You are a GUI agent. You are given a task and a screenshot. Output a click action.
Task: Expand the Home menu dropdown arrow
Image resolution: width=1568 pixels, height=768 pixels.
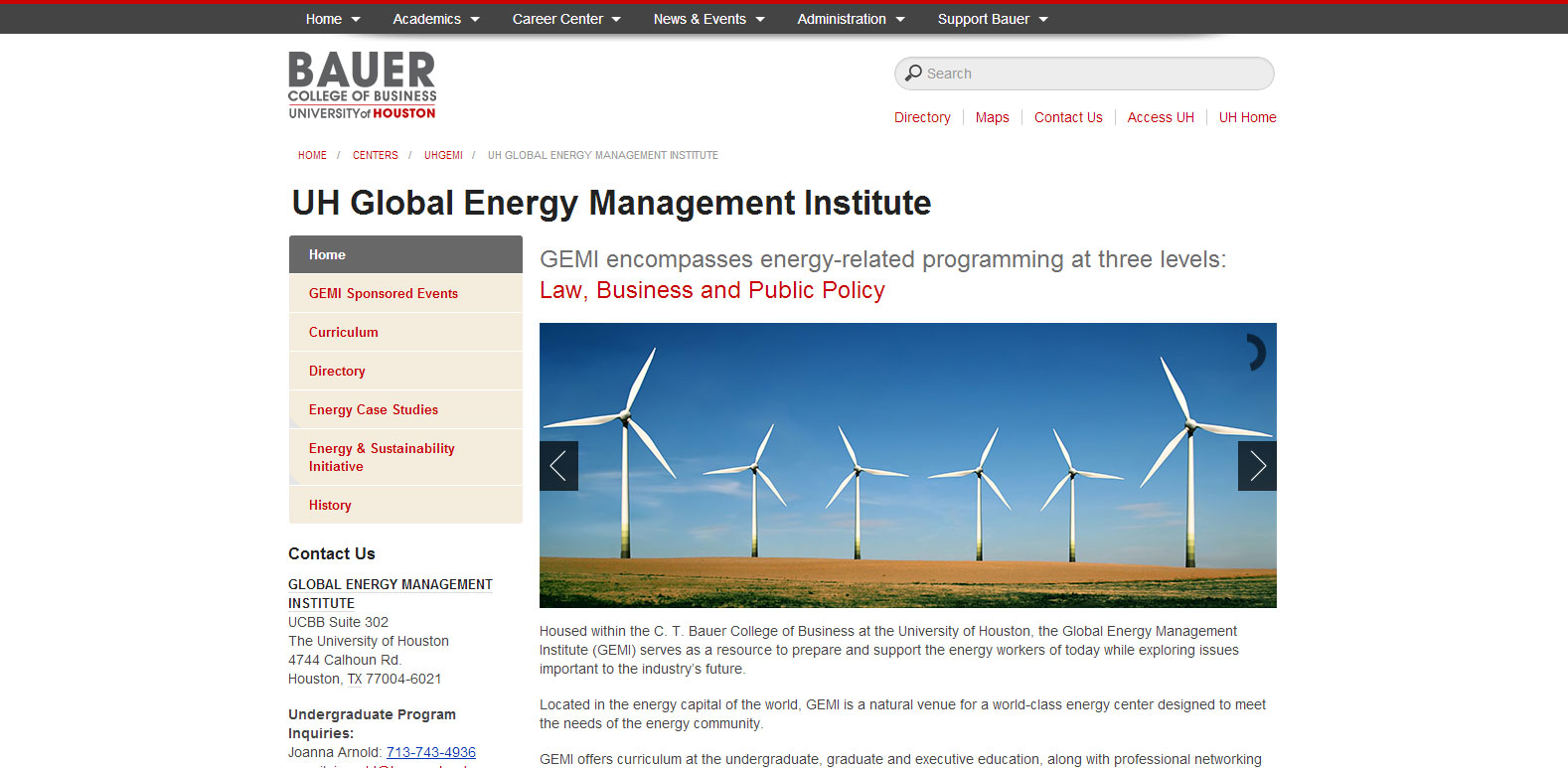point(356,20)
